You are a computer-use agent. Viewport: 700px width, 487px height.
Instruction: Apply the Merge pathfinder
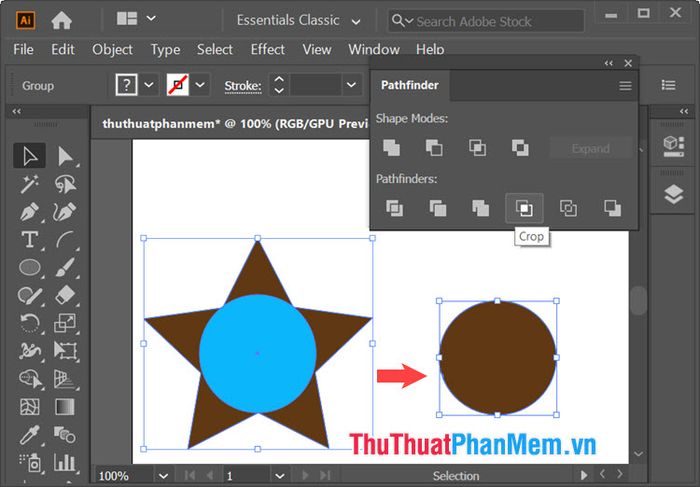tap(481, 208)
